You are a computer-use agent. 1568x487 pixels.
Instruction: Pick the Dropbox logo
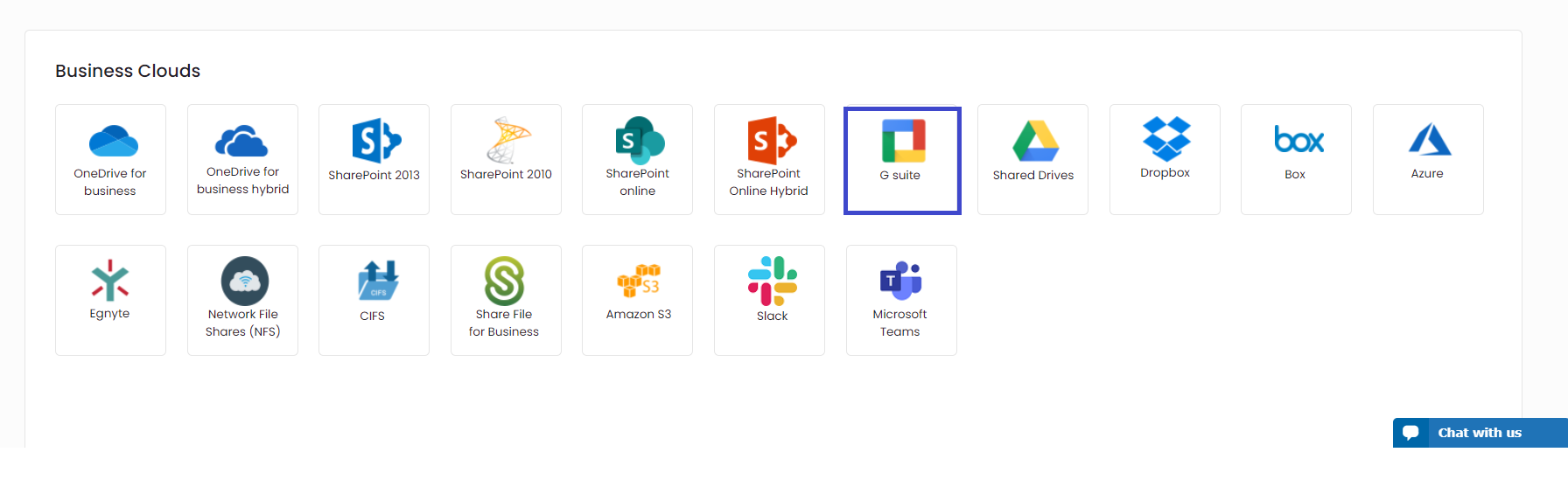(1166, 139)
